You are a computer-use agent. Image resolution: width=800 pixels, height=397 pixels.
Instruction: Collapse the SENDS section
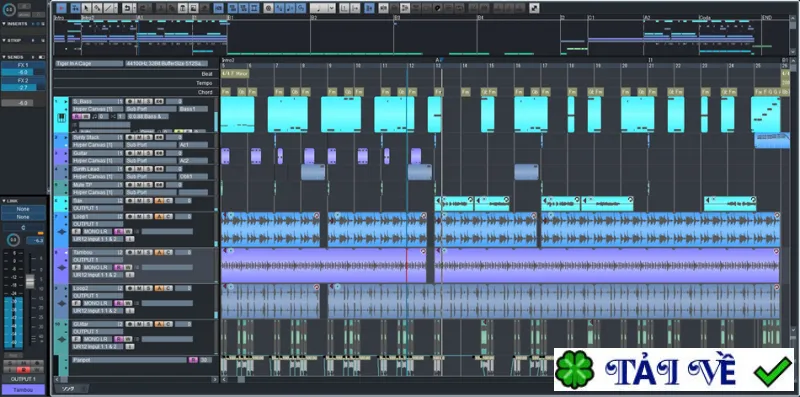pyautogui.click(x=4, y=57)
